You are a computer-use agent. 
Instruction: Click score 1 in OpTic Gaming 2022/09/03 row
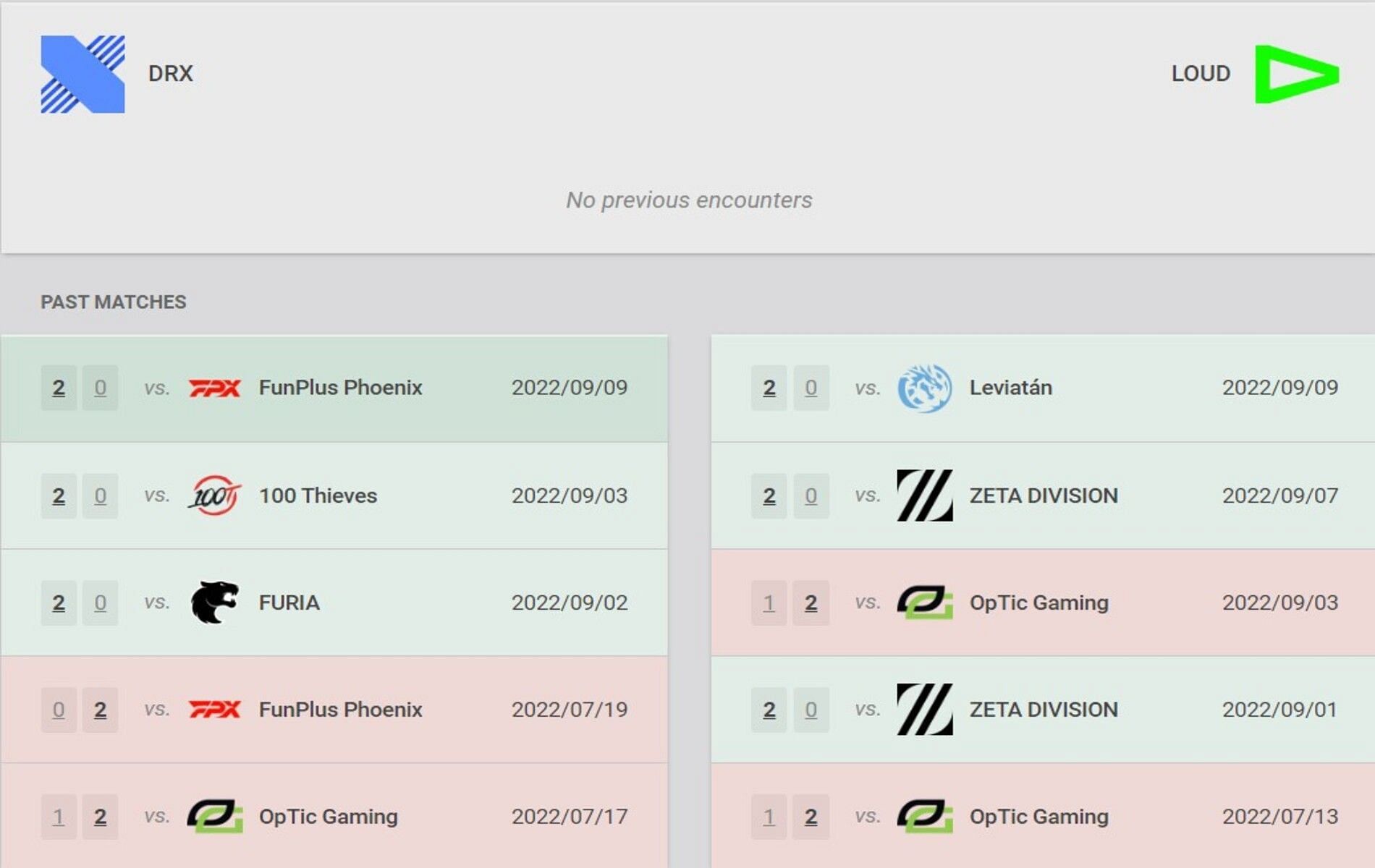pyautogui.click(x=769, y=603)
